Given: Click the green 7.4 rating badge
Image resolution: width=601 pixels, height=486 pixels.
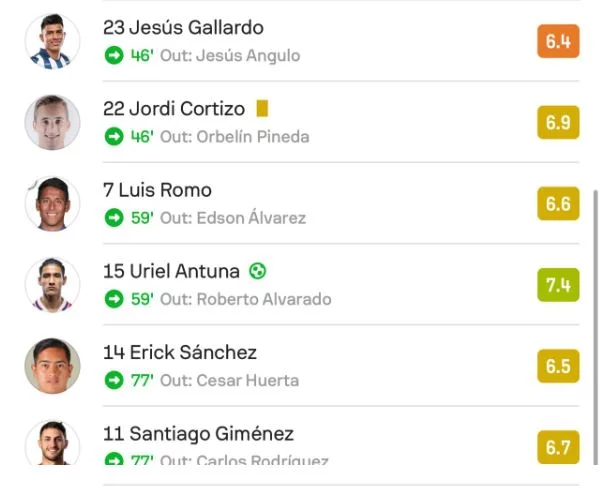Looking at the screenshot, I should click(x=558, y=285).
